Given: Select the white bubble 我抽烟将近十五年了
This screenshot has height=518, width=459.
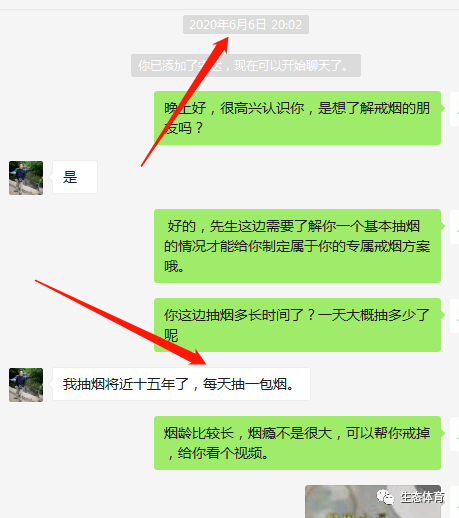Looking at the screenshot, I should [181, 384].
